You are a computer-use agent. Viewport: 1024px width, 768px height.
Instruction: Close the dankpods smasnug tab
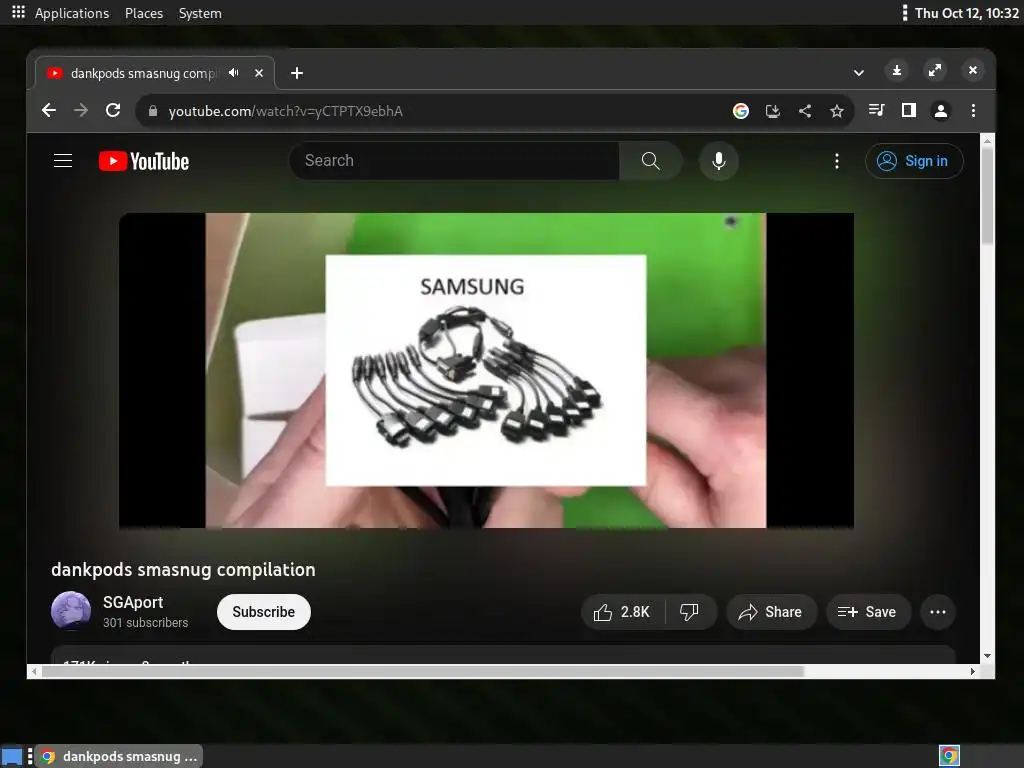click(259, 73)
